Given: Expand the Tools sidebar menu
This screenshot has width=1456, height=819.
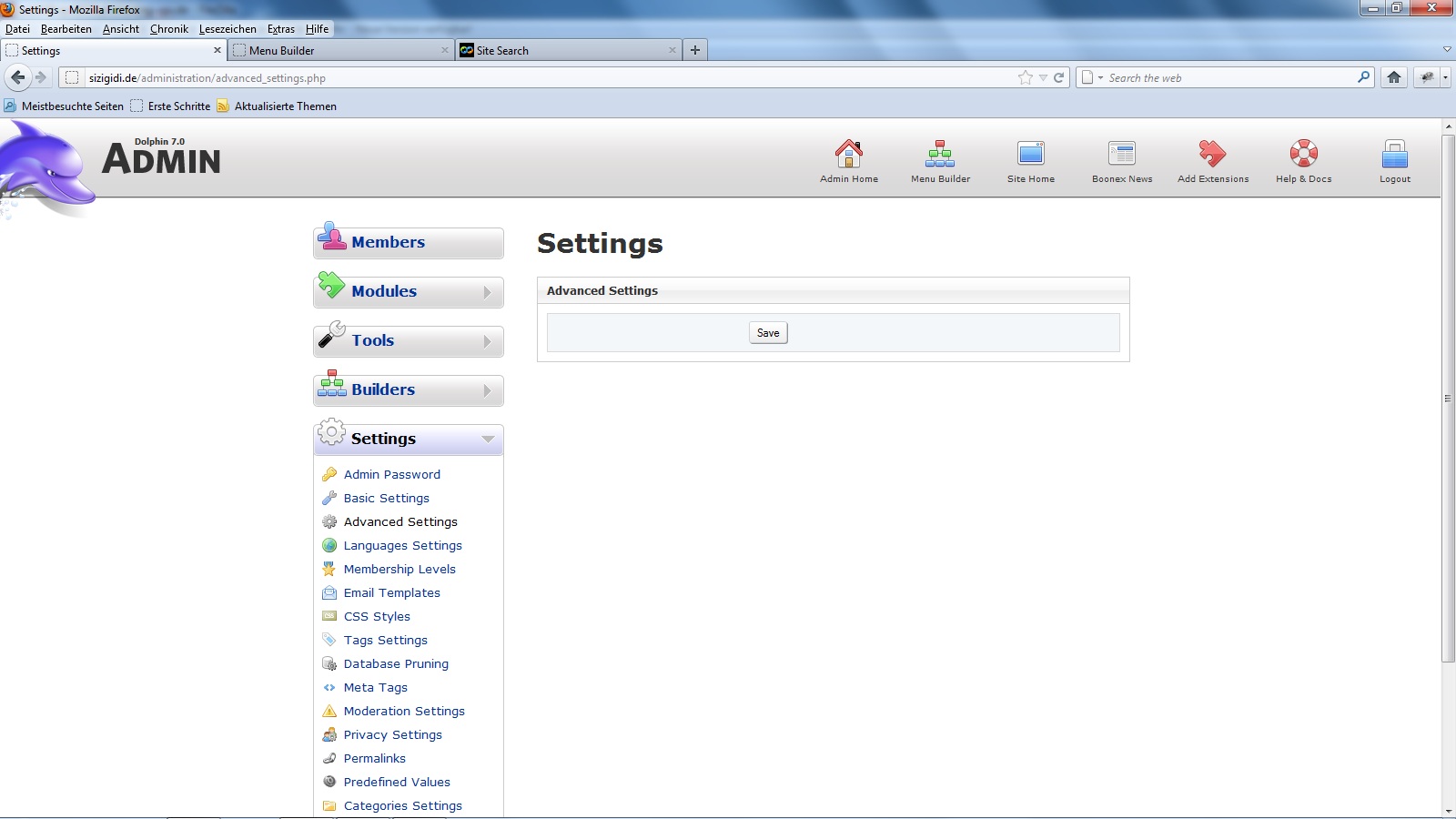Looking at the screenshot, I should coord(409,341).
